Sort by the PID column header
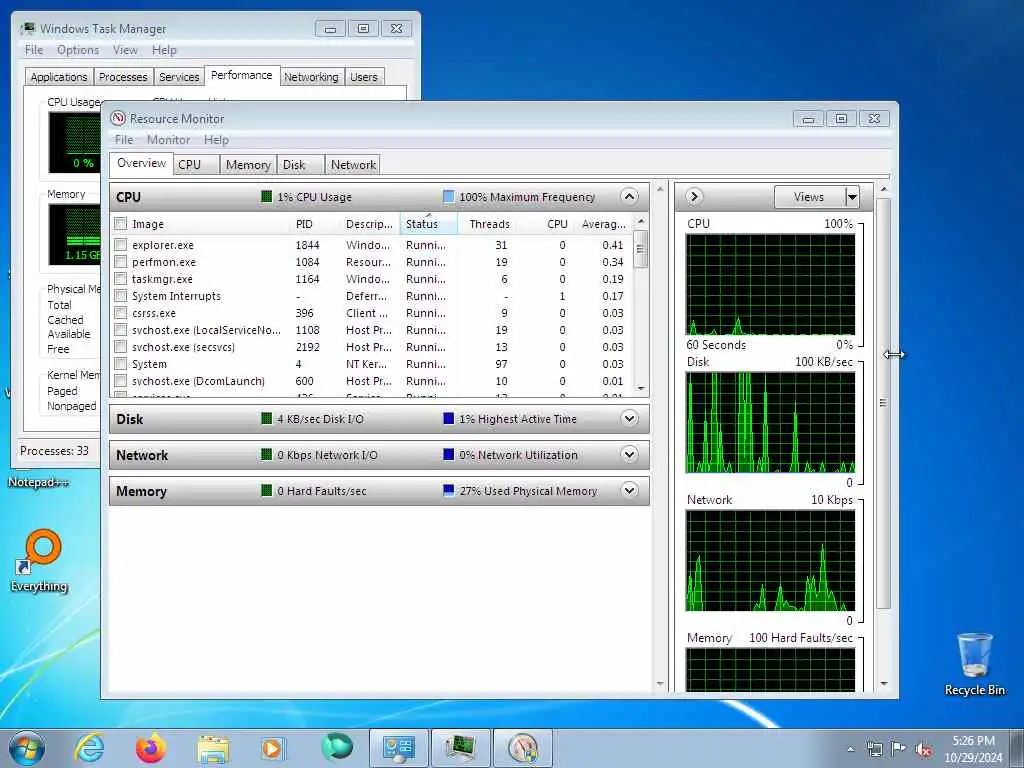This screenshot has width=1024, height=768. (x=313, y=224)
